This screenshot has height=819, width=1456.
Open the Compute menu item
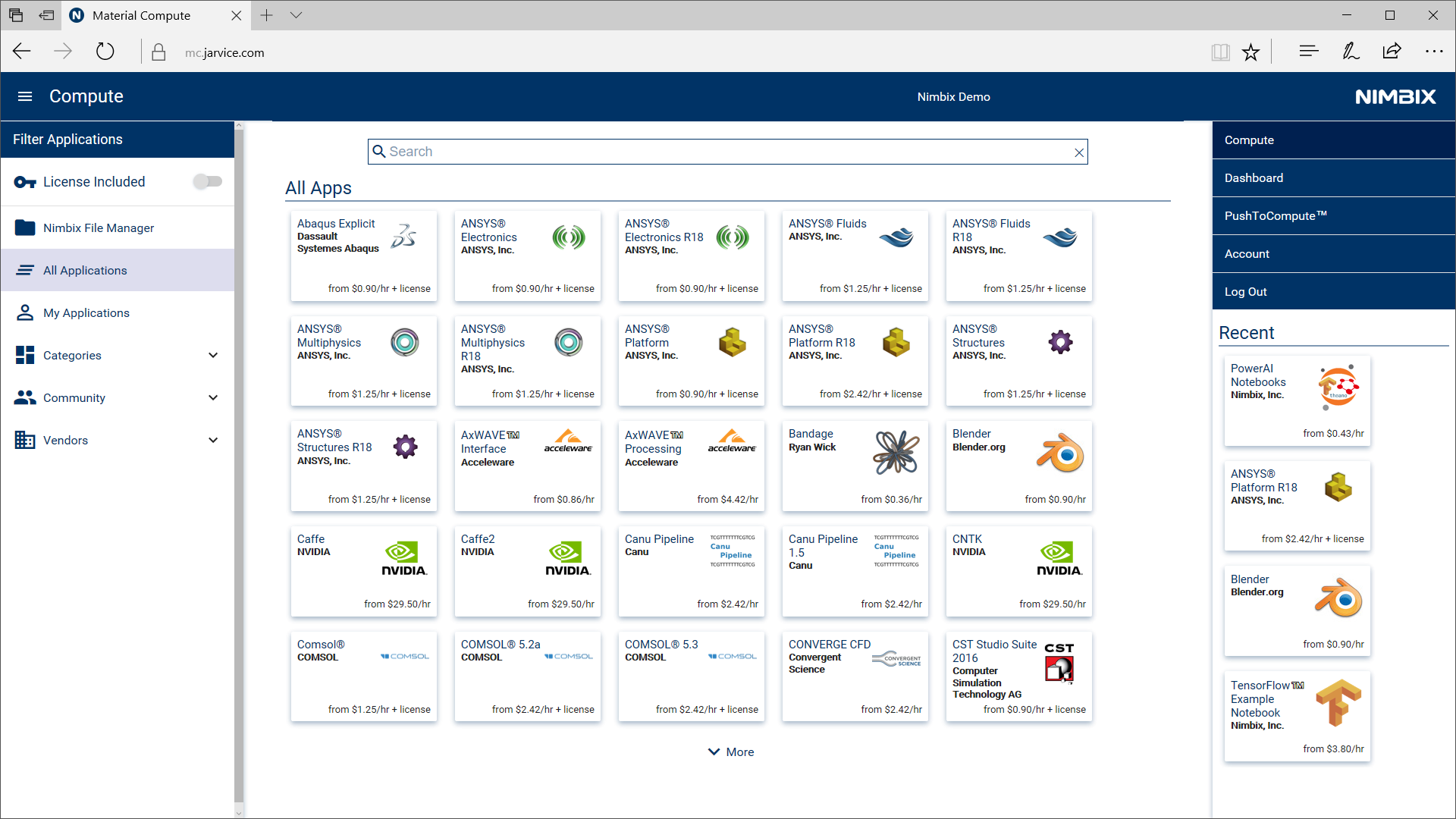1333,140
